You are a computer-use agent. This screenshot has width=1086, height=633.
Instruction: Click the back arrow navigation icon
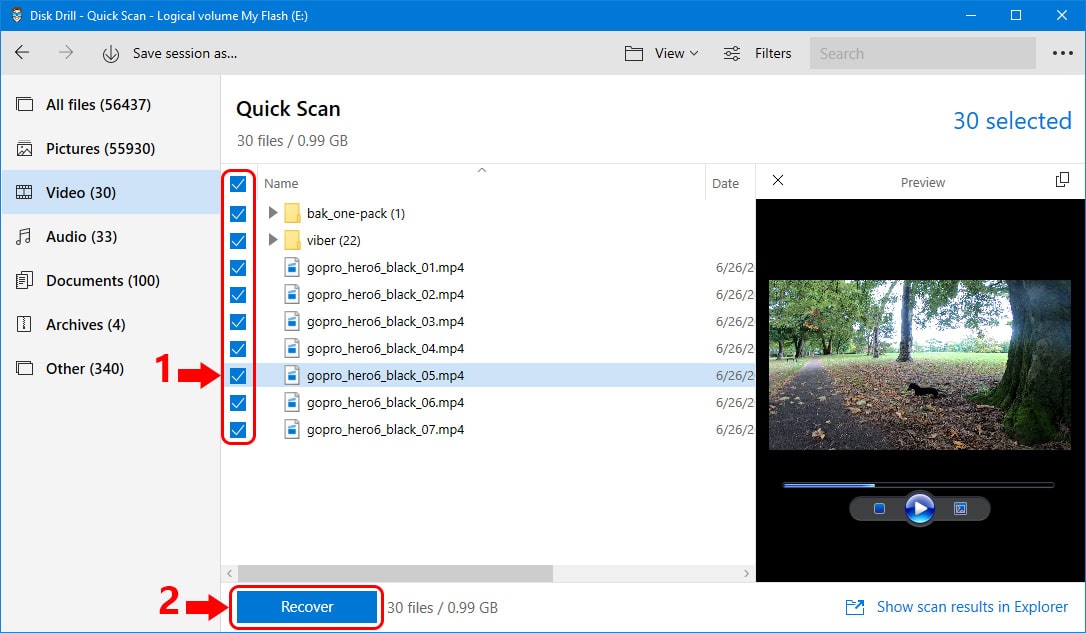[22, 53]
